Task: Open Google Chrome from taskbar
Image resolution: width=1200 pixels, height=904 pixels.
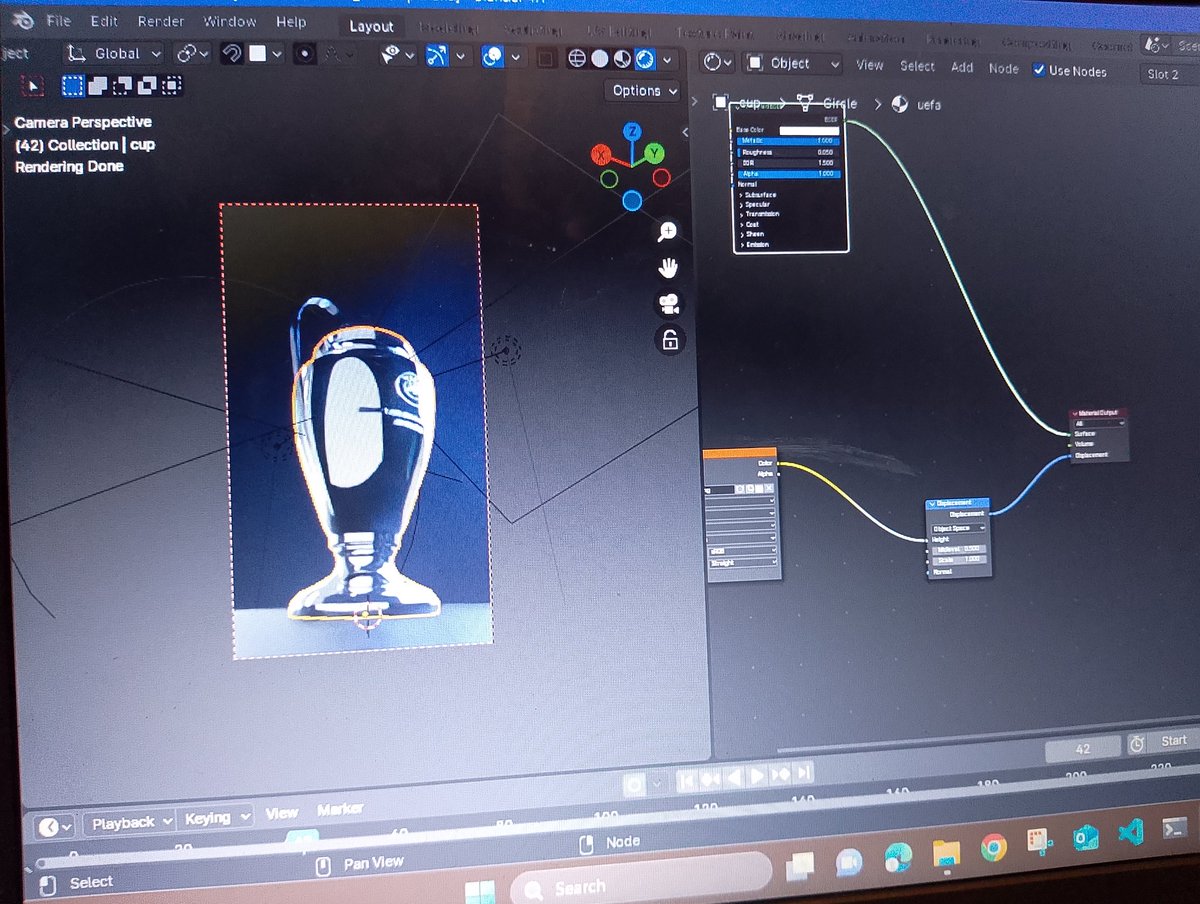Action: pyautogui.click(x=992, y=847)
